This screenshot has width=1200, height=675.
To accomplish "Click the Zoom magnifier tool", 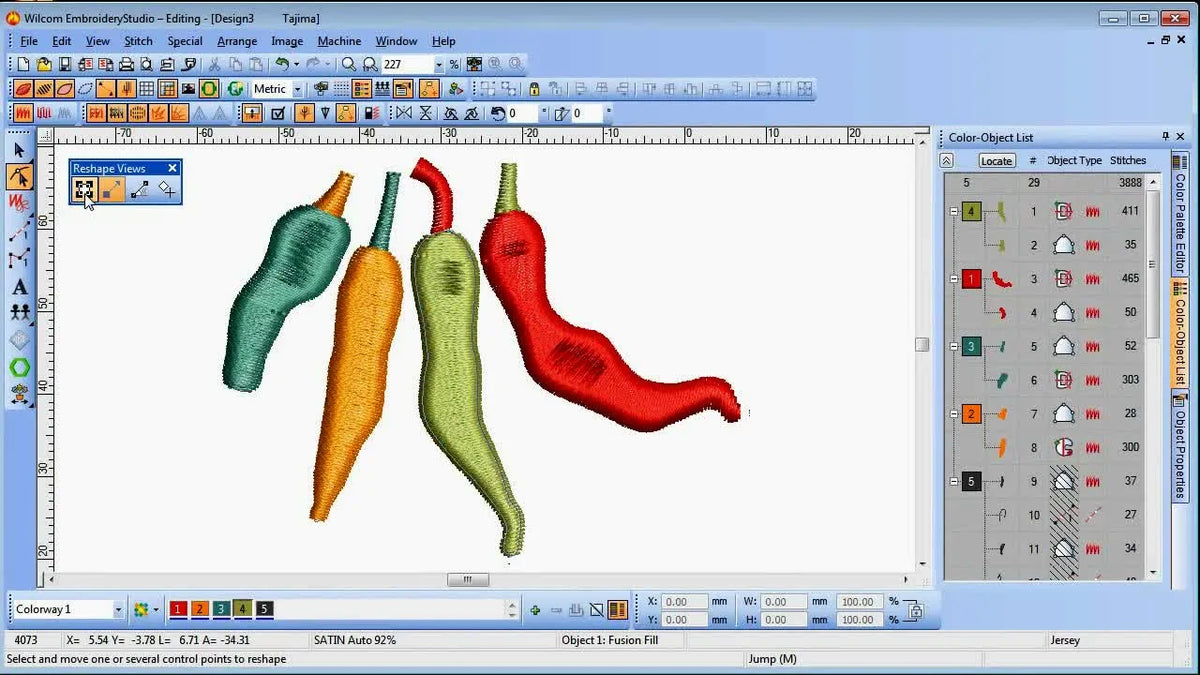I will tap(348, 64).
